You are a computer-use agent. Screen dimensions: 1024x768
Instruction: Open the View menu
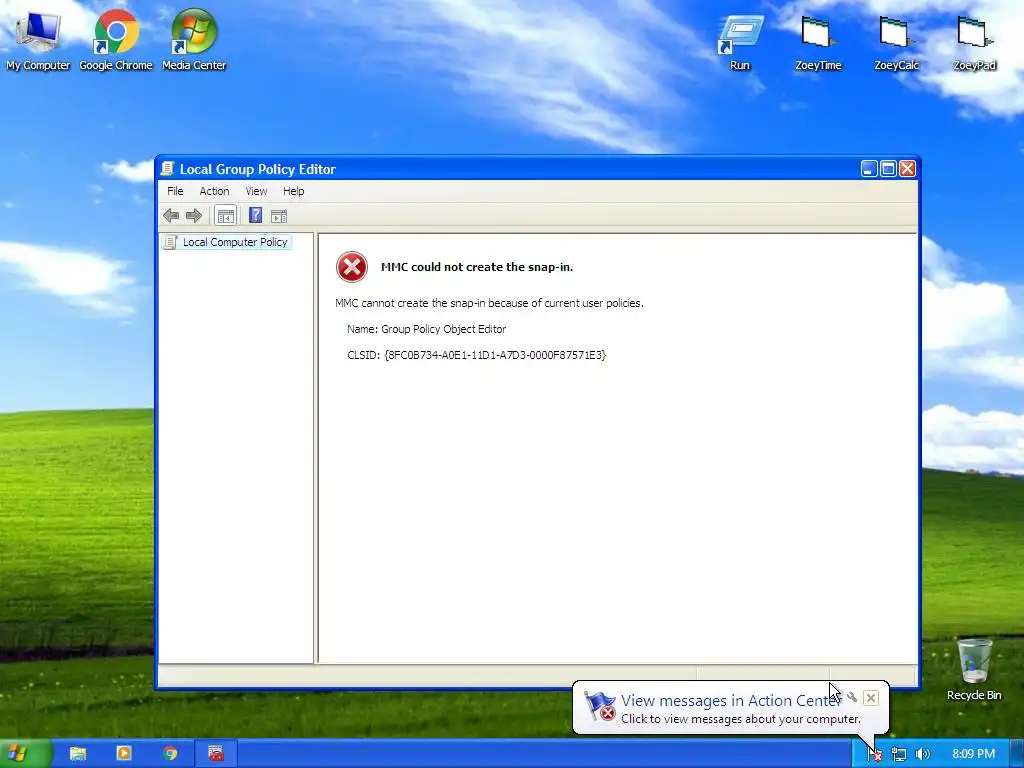[x=256, y=191]
